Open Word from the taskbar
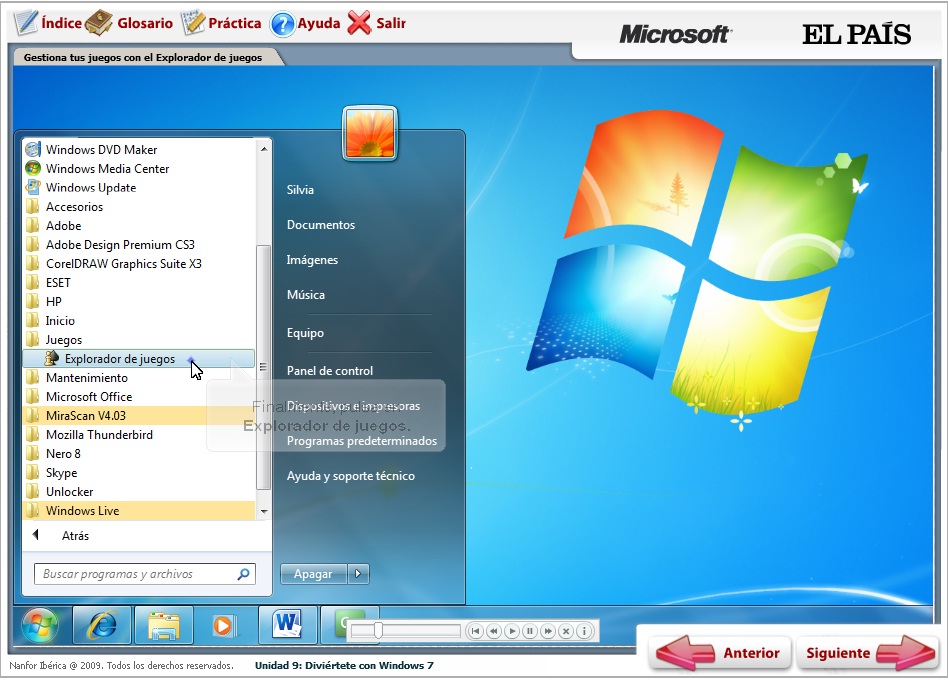This screenshot has width=948, height=680. 287,625
